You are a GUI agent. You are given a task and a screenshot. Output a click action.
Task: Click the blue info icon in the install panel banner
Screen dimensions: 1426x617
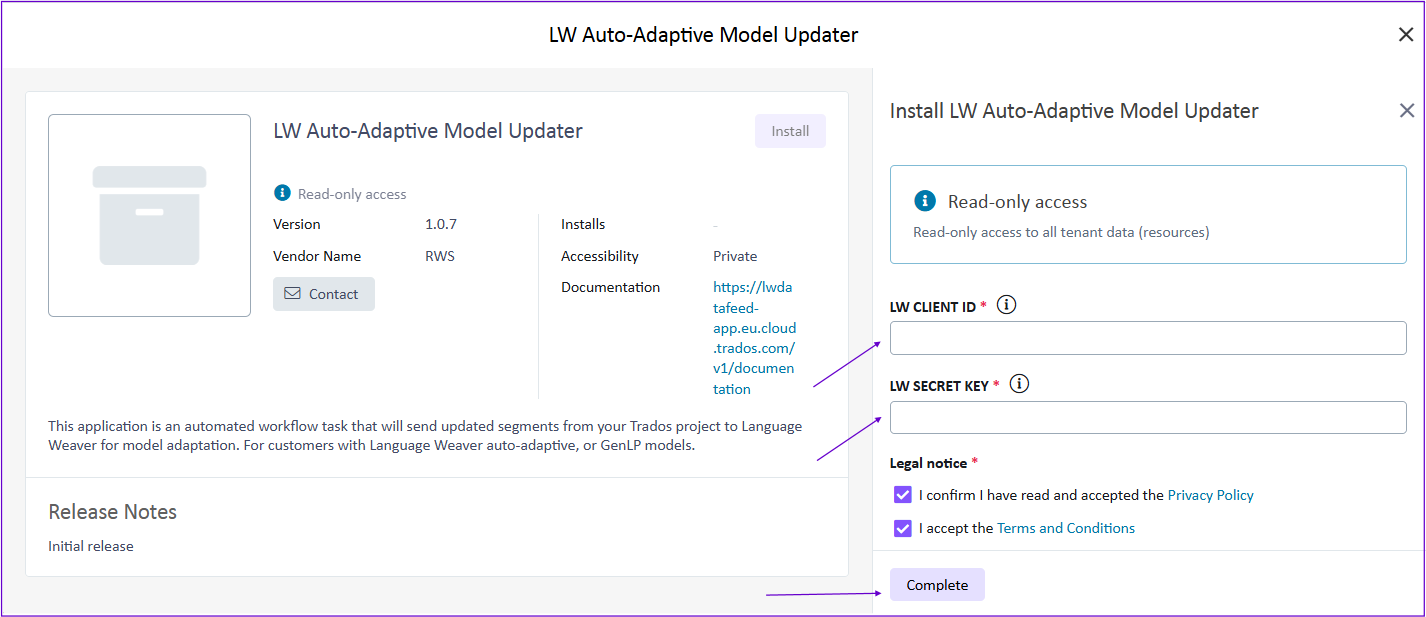click(x=925, y=201)
